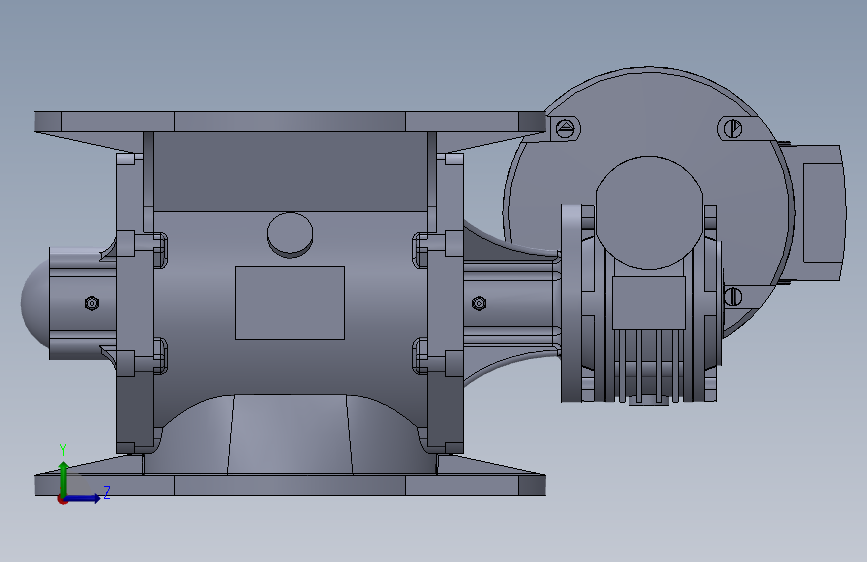Select the curved outlet section above the bottom flange
Screen dimensions: 867x562
[x=290, y=434]
